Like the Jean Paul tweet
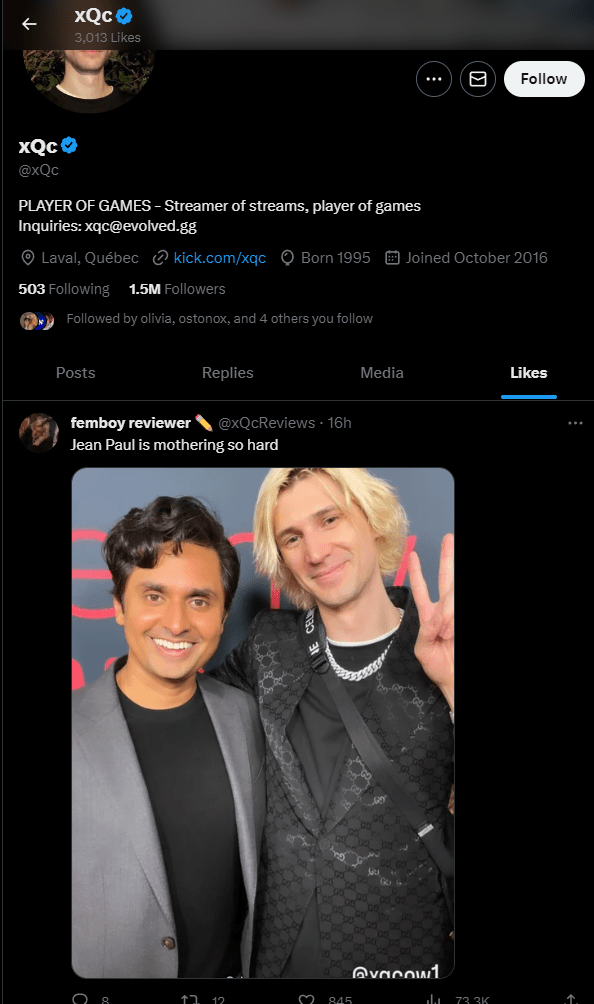This screenshot has height=1004, width=594. click(306, 997)
